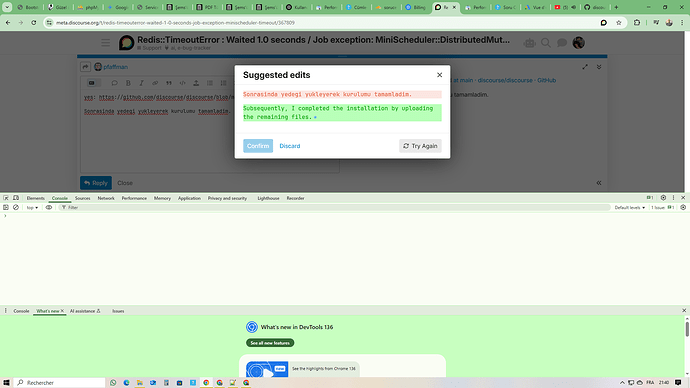This screenshot has width=690, height=388.
Task: Click the live expression eye icon
Action: [x=49, y=207]
